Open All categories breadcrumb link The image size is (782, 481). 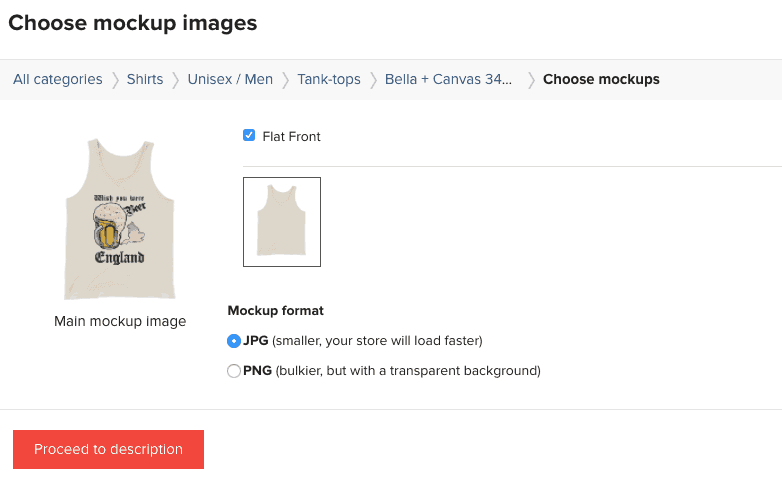click(x=57, y=79)
